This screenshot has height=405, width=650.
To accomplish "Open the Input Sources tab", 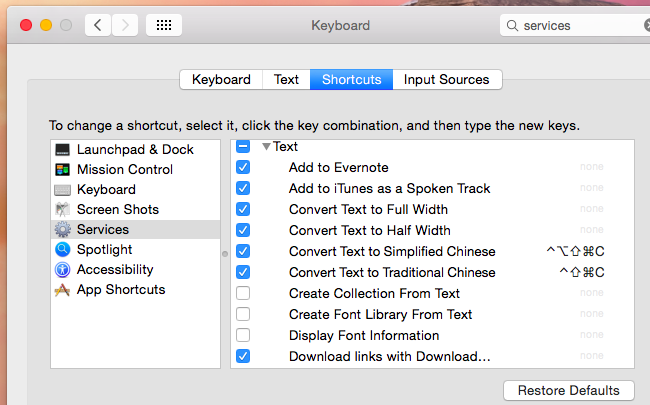I will point(447,79).
